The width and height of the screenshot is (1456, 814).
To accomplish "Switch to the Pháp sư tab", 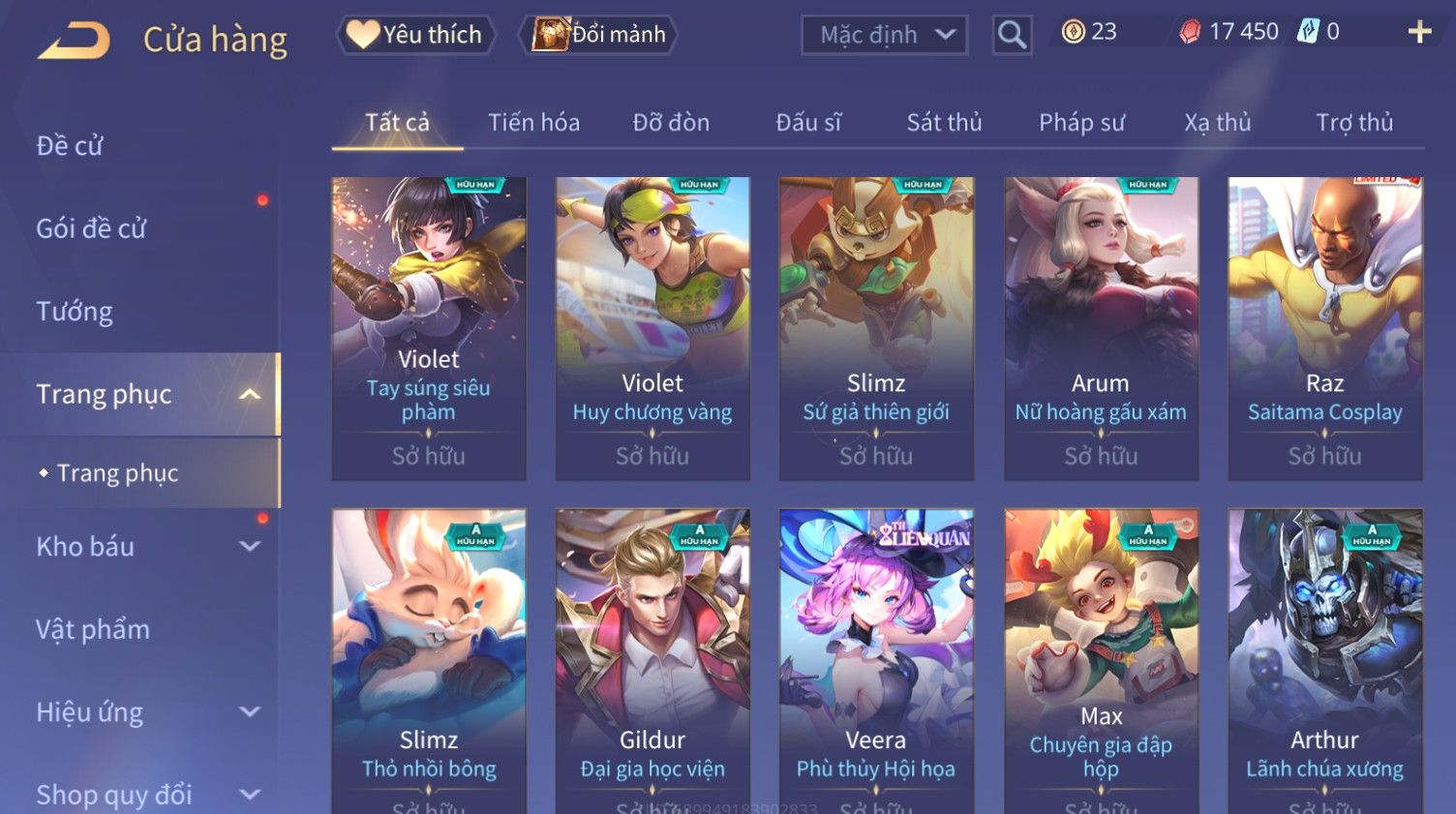I will tap(1081, 122).
